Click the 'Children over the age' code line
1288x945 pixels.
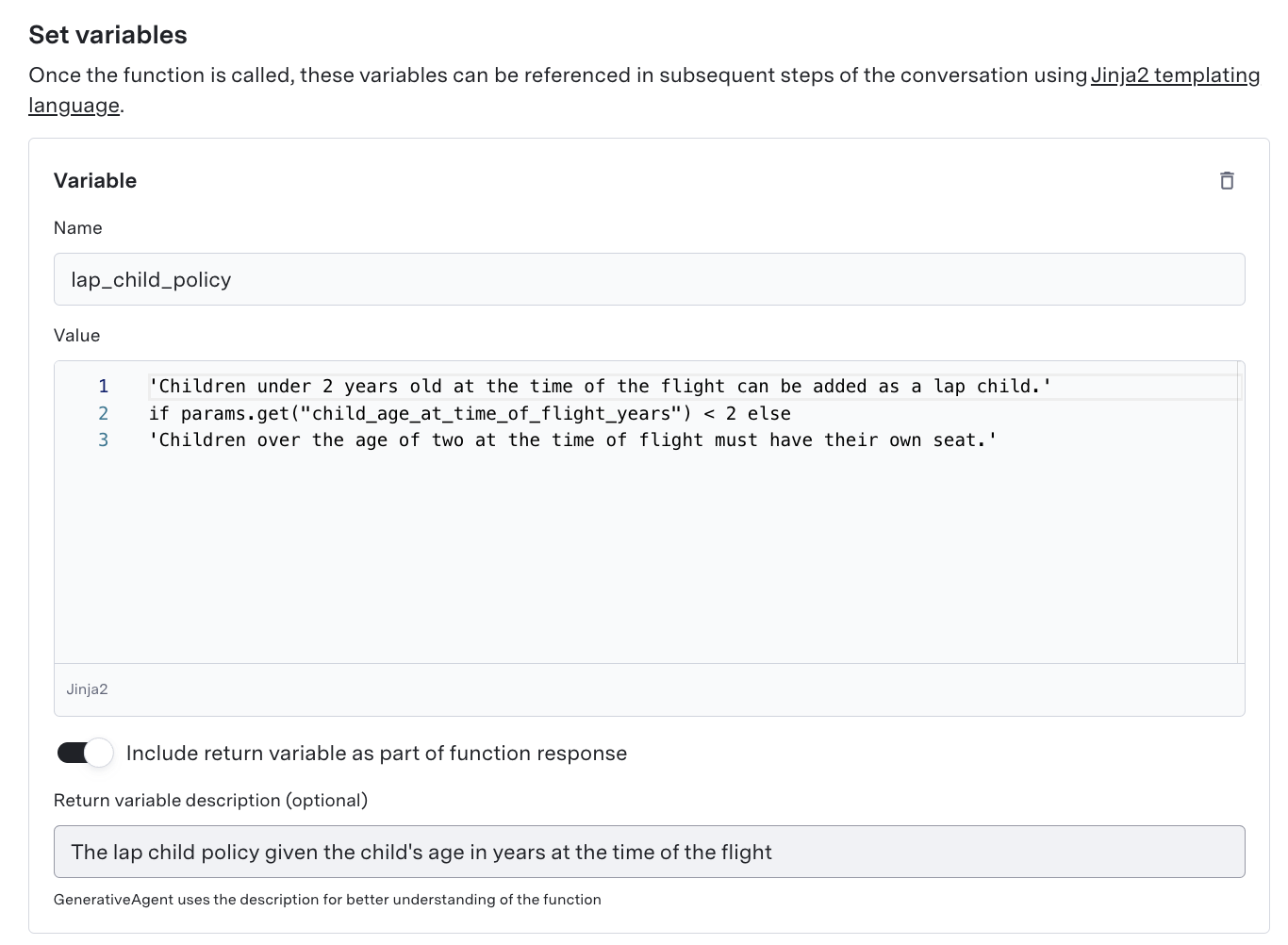572,439
